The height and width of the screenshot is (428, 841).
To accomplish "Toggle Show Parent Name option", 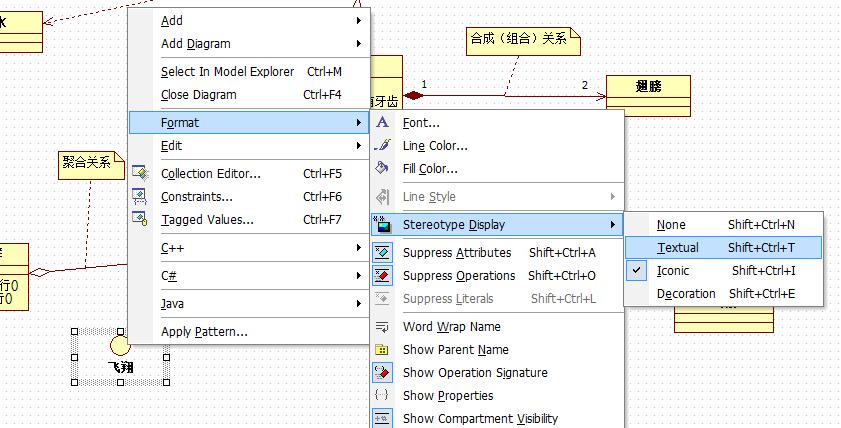I will pos(497,349).
